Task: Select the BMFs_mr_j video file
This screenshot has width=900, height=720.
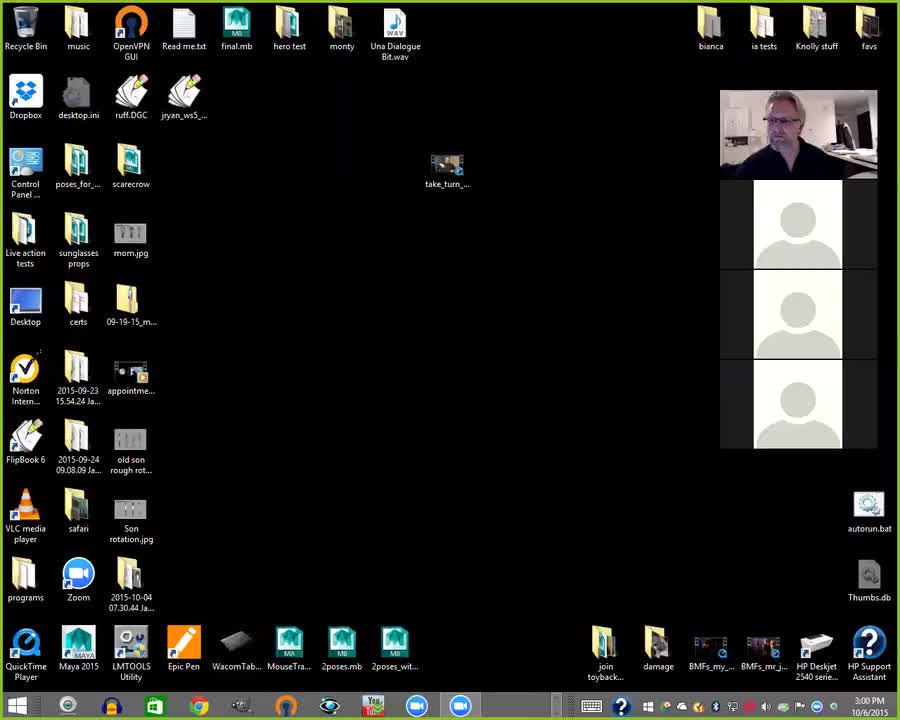Action: point(763,653)
